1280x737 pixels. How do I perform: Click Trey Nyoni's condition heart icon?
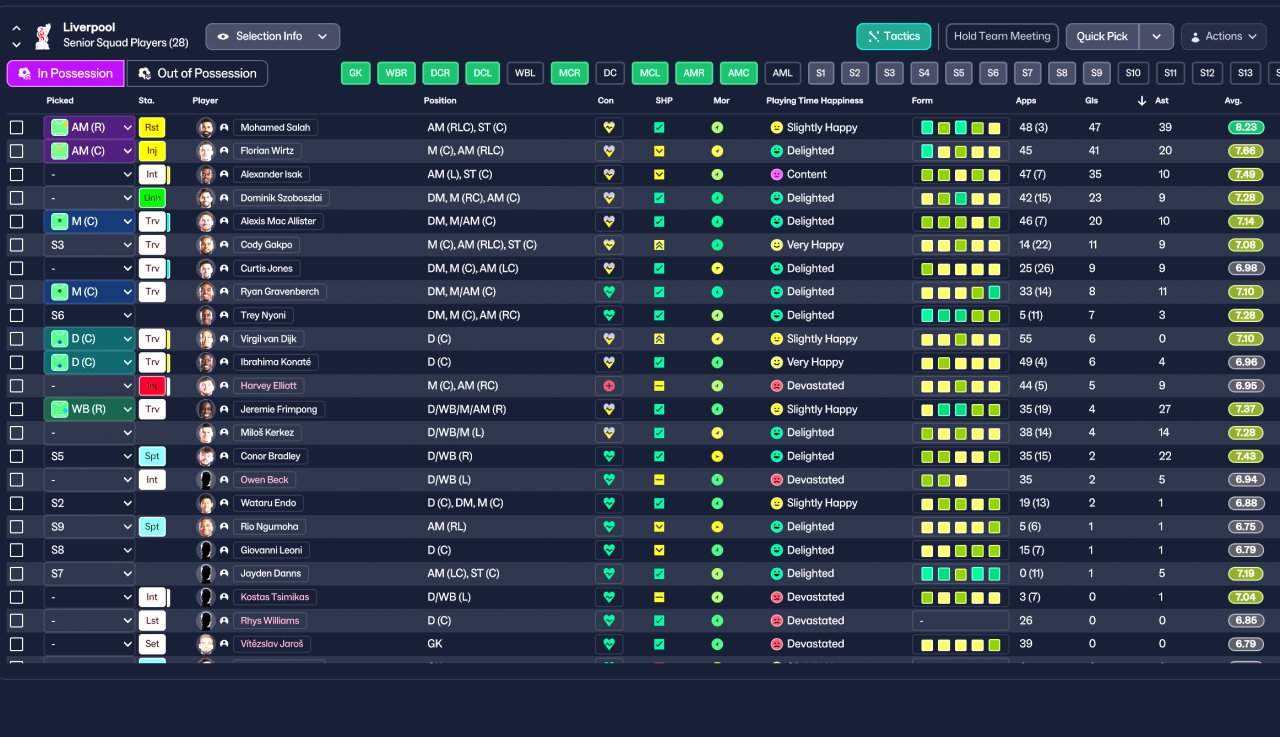click(608, 315)
